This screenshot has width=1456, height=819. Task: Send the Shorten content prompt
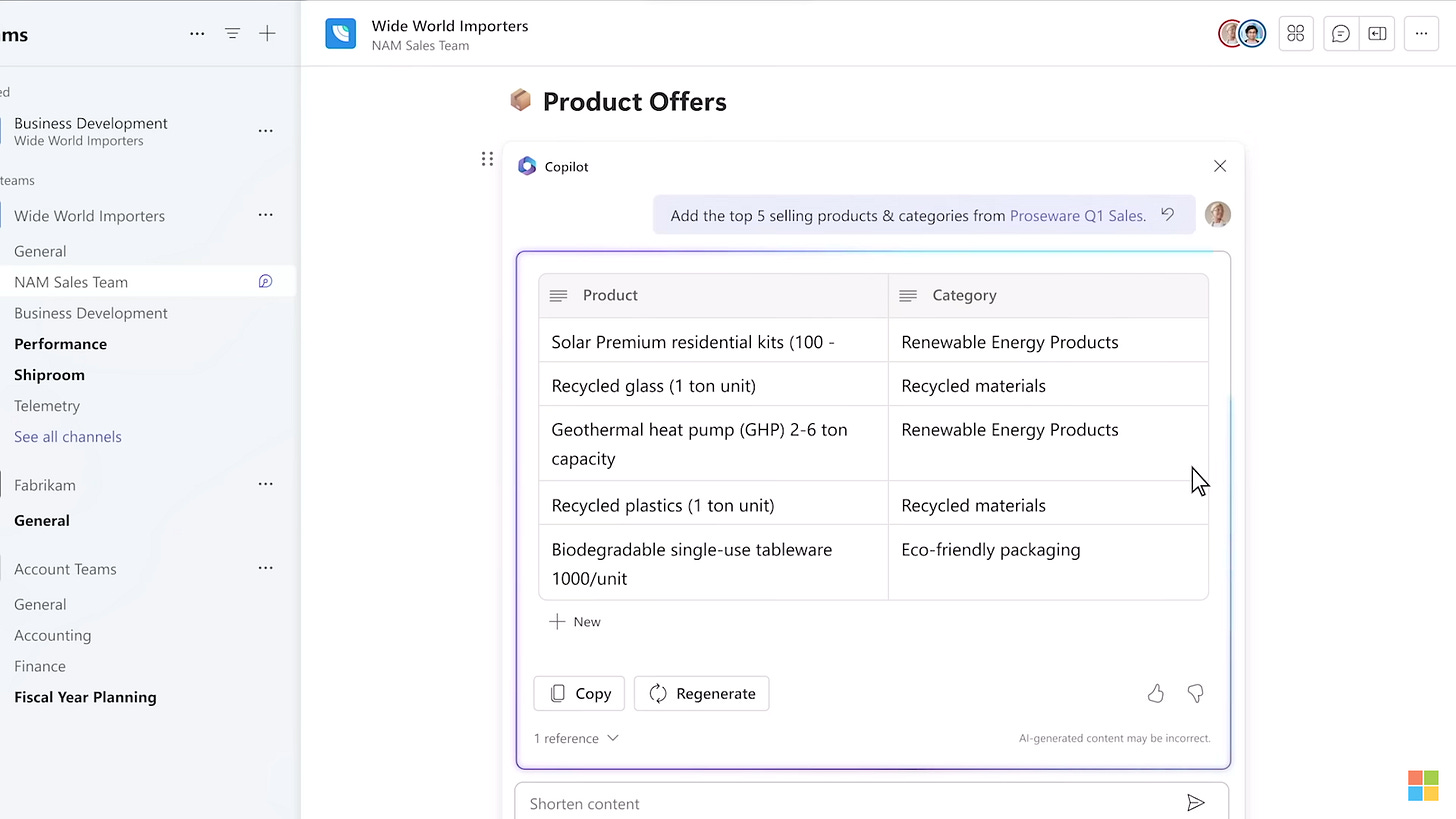click(x=1196, y=803)
